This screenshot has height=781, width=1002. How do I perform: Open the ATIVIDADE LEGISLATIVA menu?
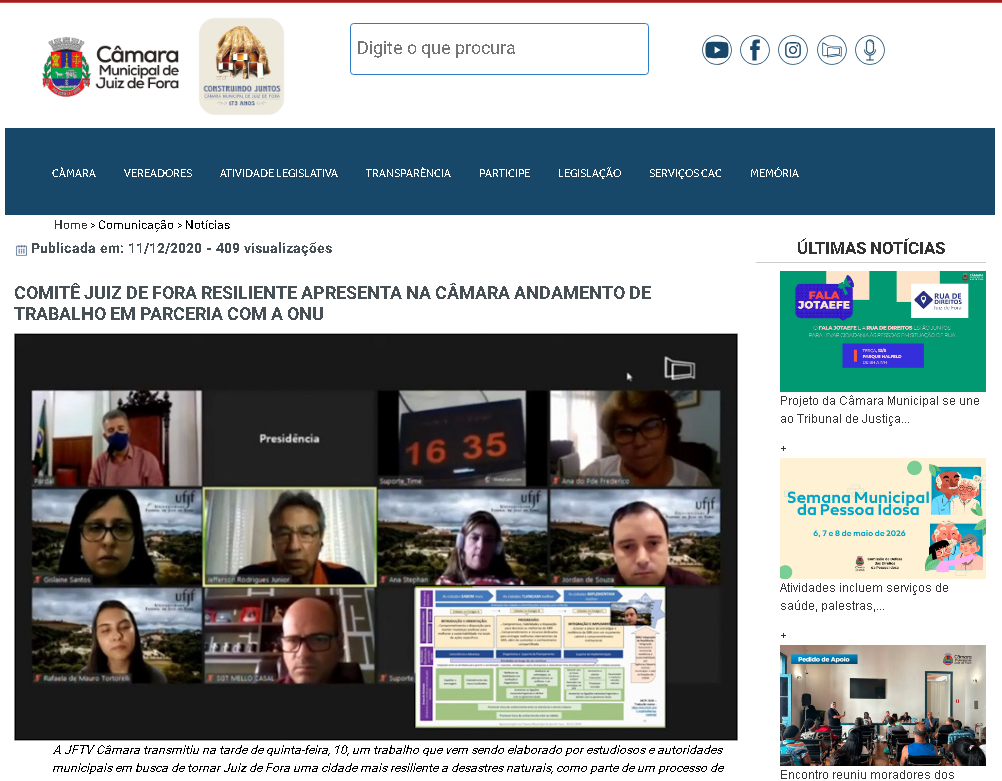tap(279, 173)
